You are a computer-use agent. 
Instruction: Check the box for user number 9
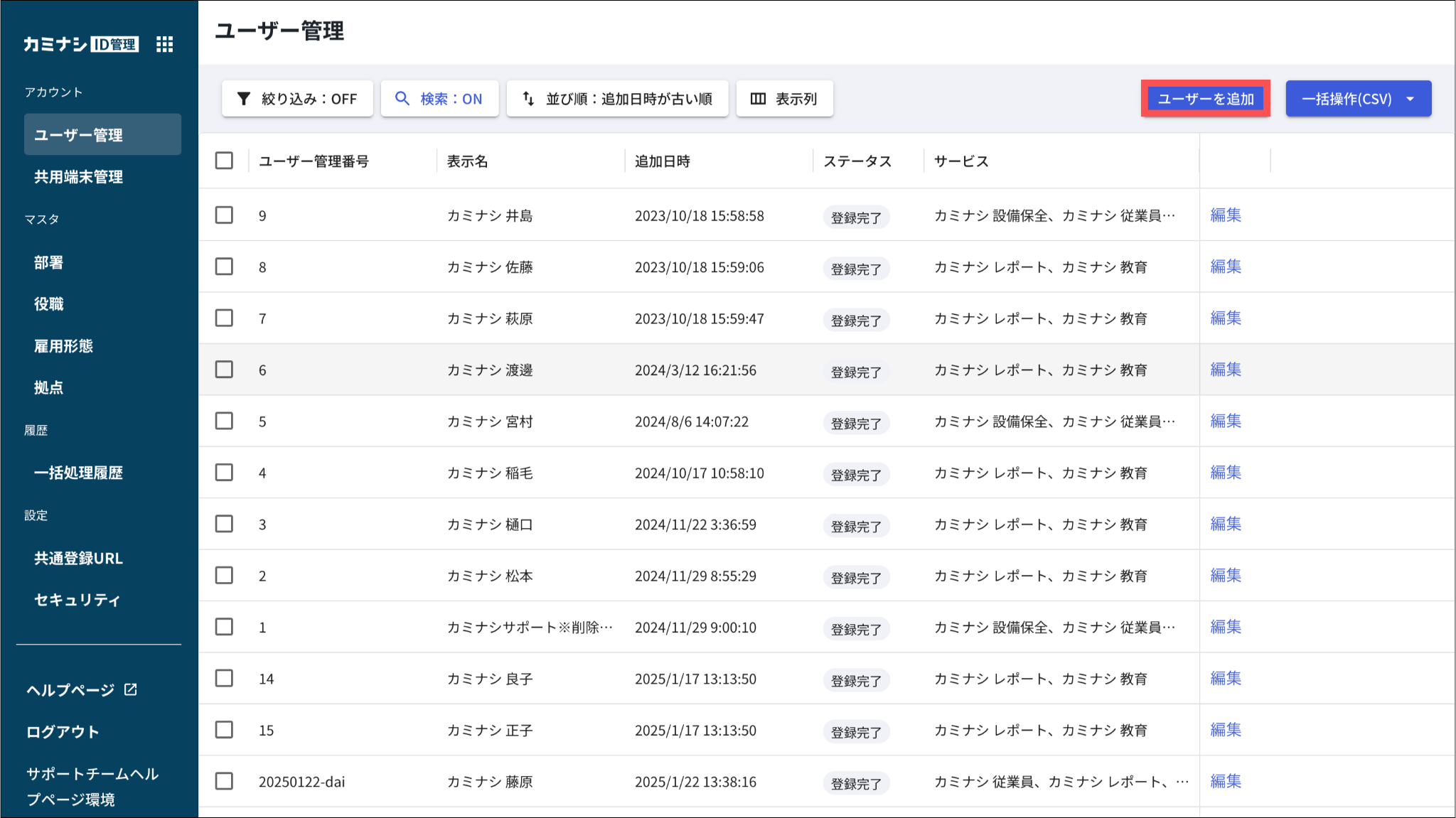[x=224, y=215]
